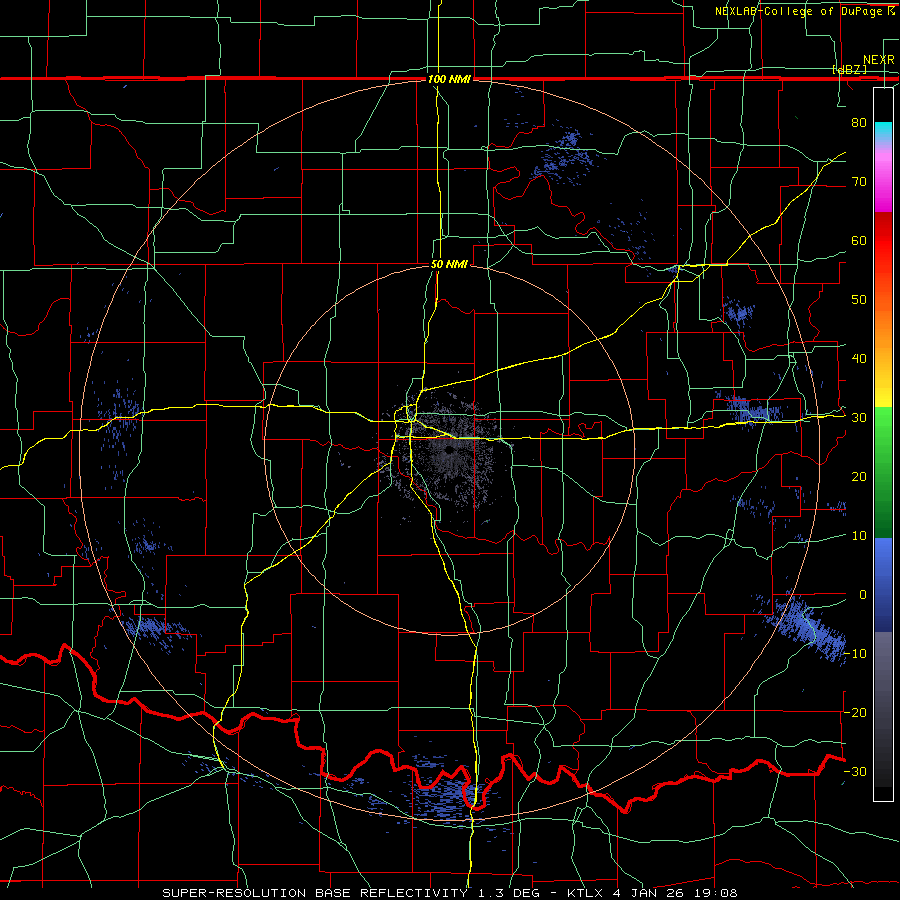This screenshot has height=900, width=900.
Task: Click the -20 value on the dBZ scale
Action: pyautogui.click(x=855, y=712)
